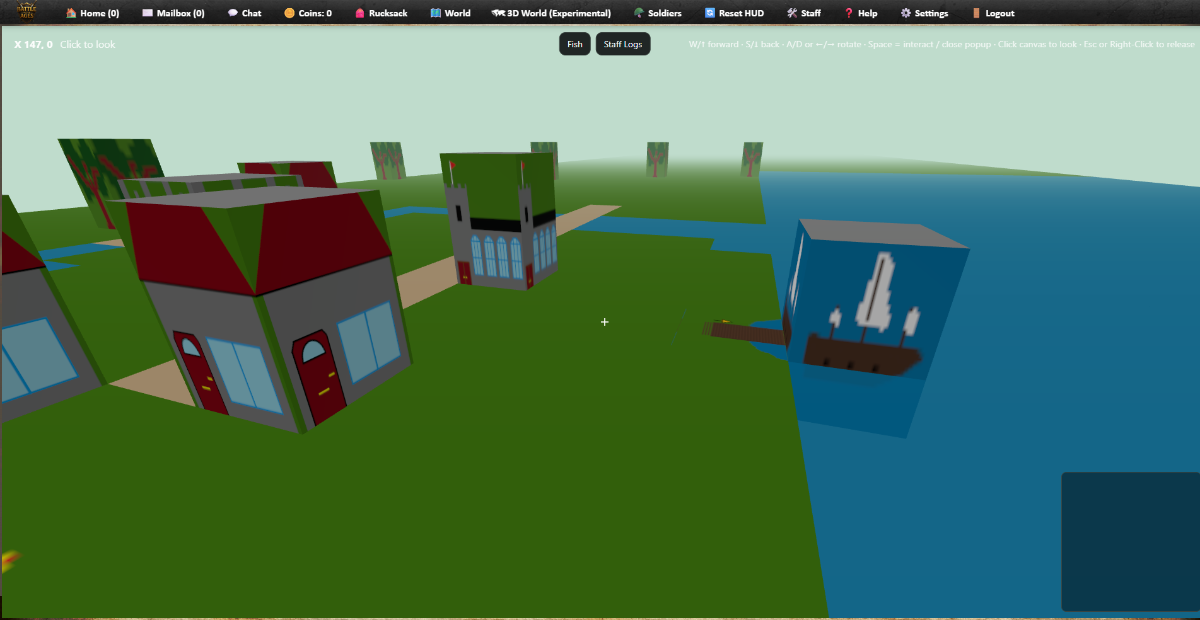Screen dimensions: 1200x620
Task: Click the Logout door icon
Action: coord(976,13)
